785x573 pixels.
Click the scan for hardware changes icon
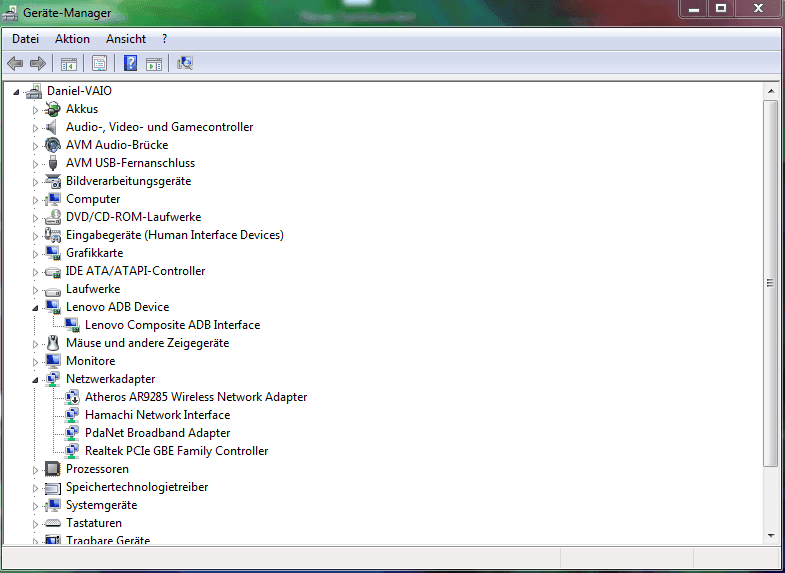coord(185,63)
